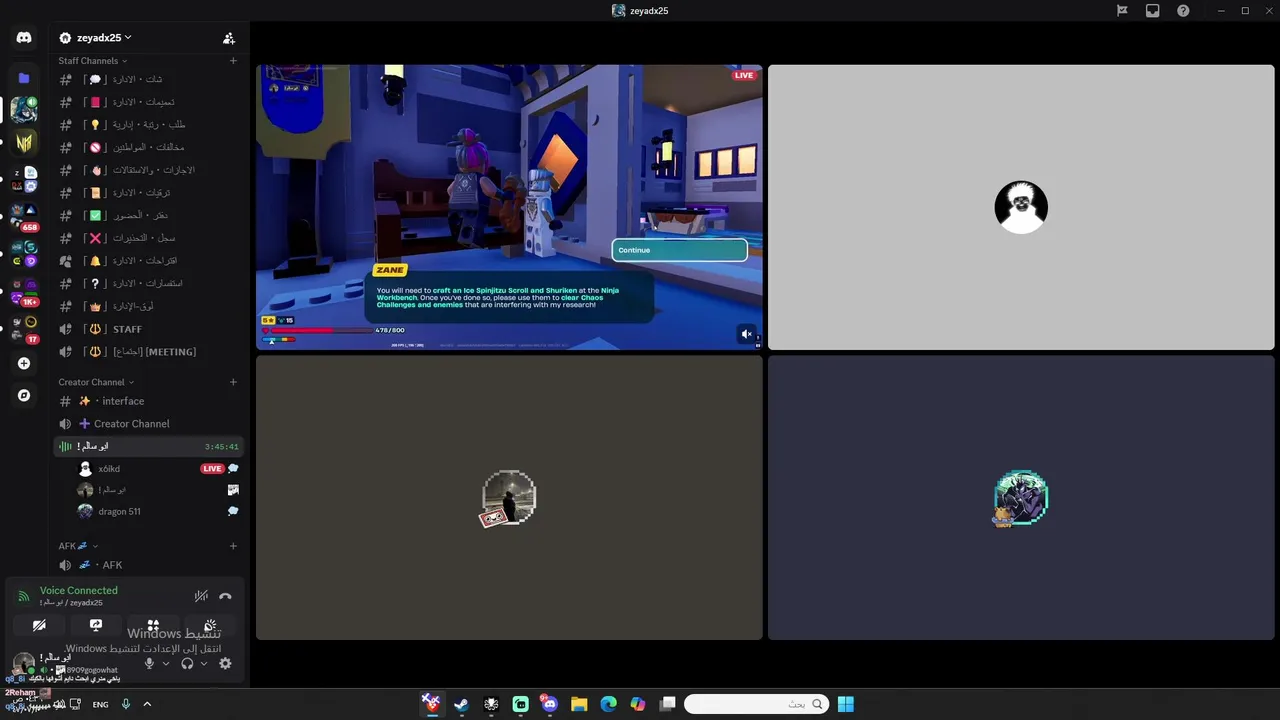Show hidden system tray icons

point(147,704)
